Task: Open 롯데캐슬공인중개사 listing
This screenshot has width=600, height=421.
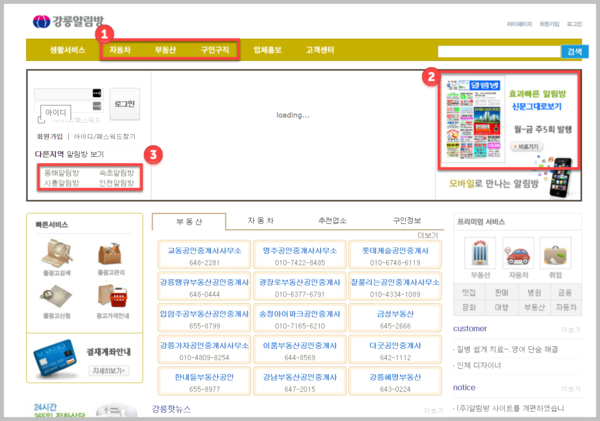Action: (395, 255)
